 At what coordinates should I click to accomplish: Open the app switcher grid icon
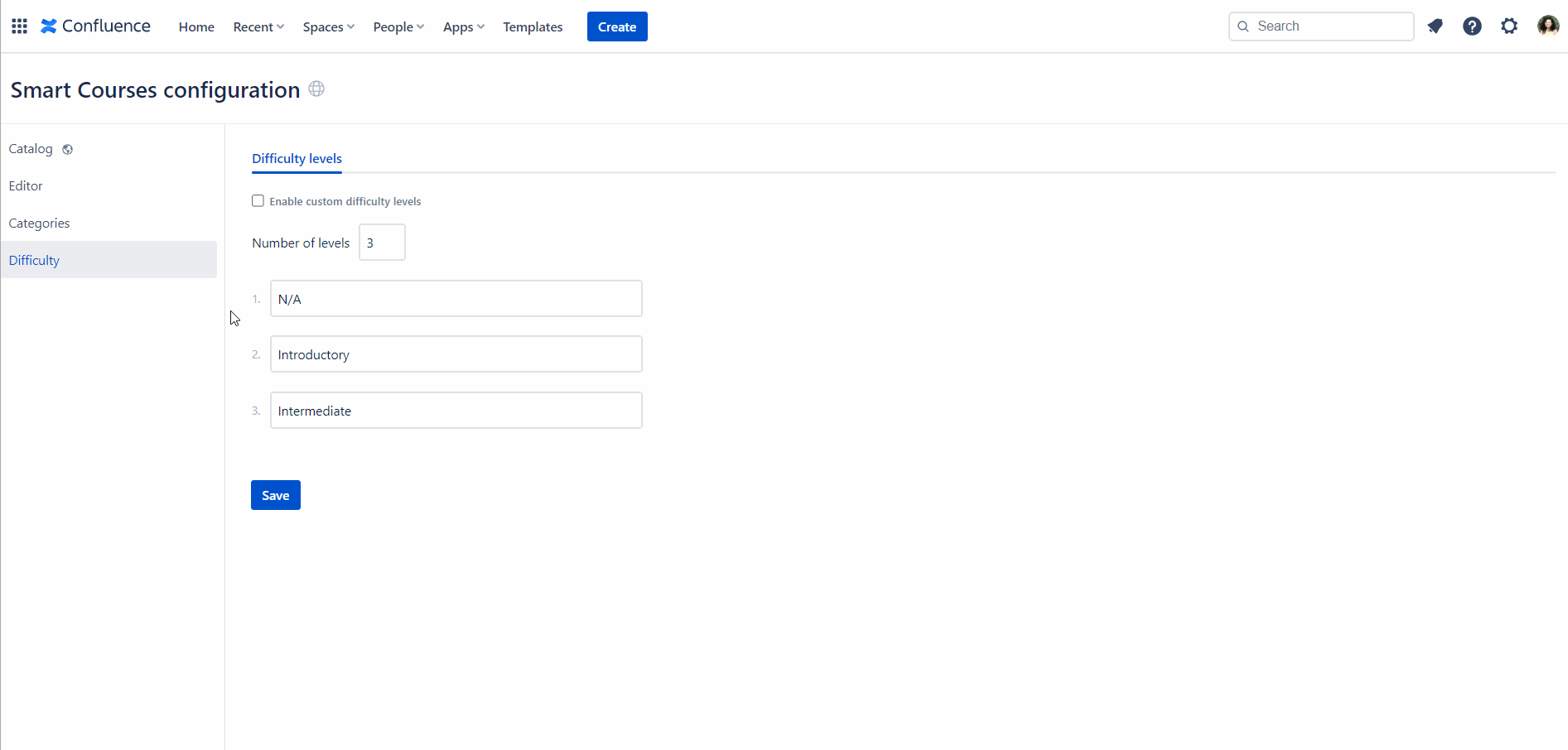click(19, 26)
